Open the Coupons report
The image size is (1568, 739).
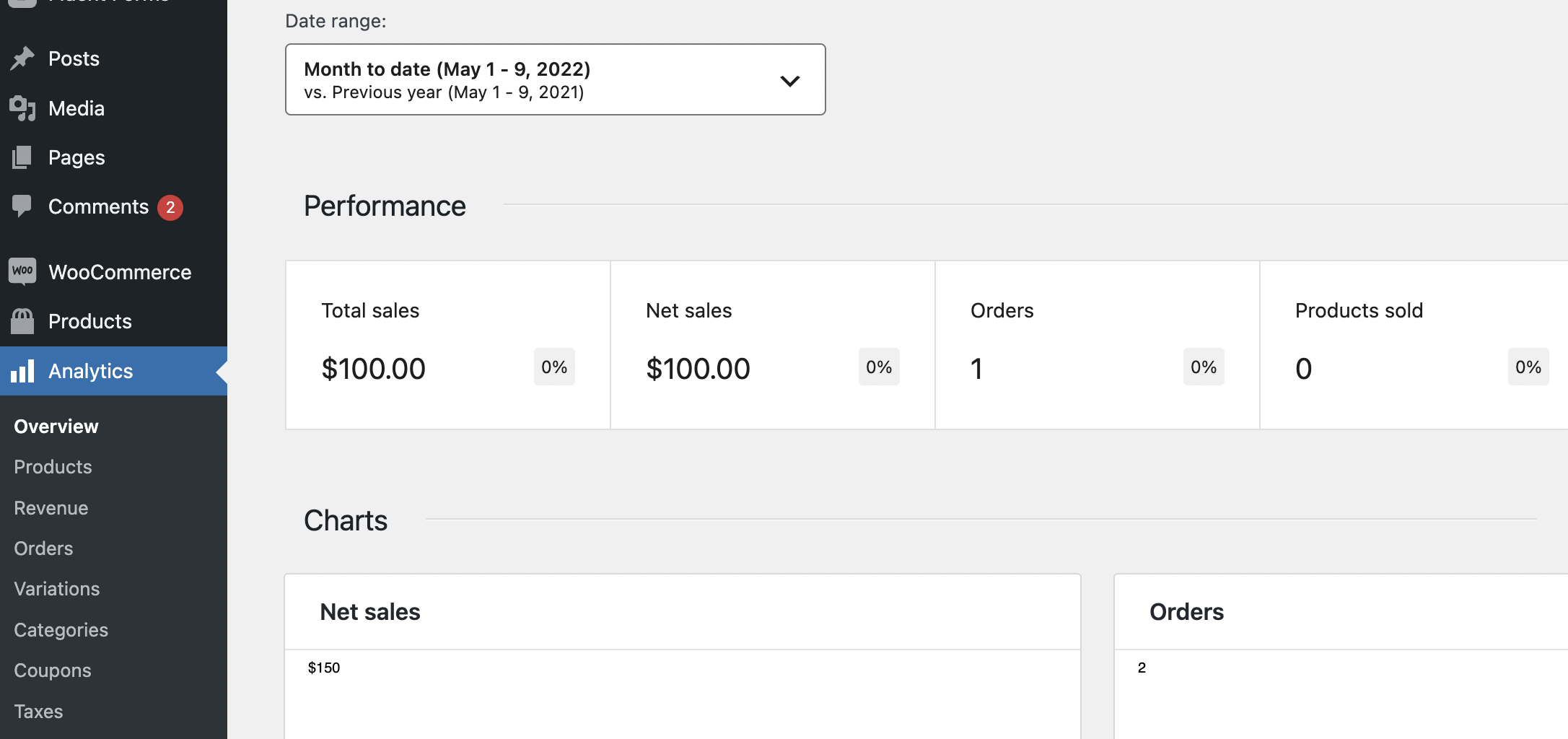pyautogui.click(x=52, y=670)
